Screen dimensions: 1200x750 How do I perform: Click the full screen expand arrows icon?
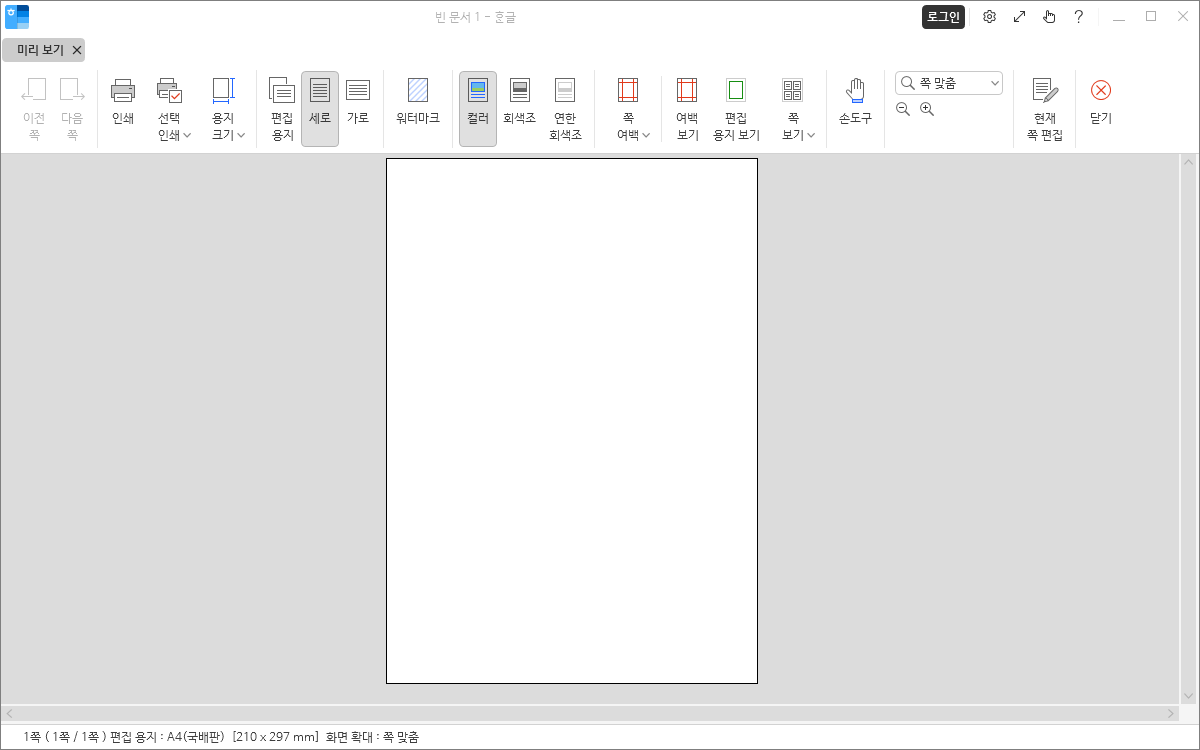1019,17
